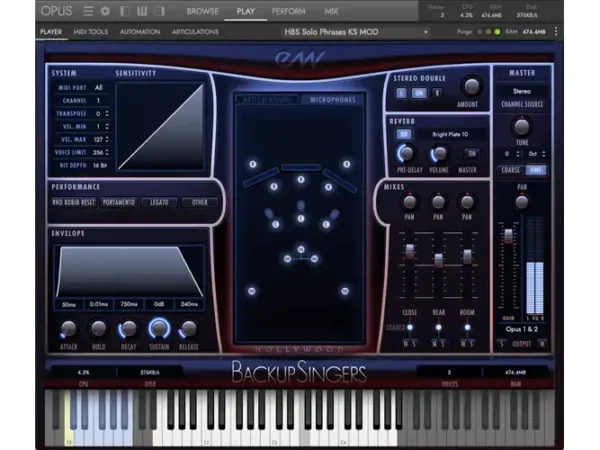Show the Microphones tab in center panel
600x450 pixels.
coord(333,99)
